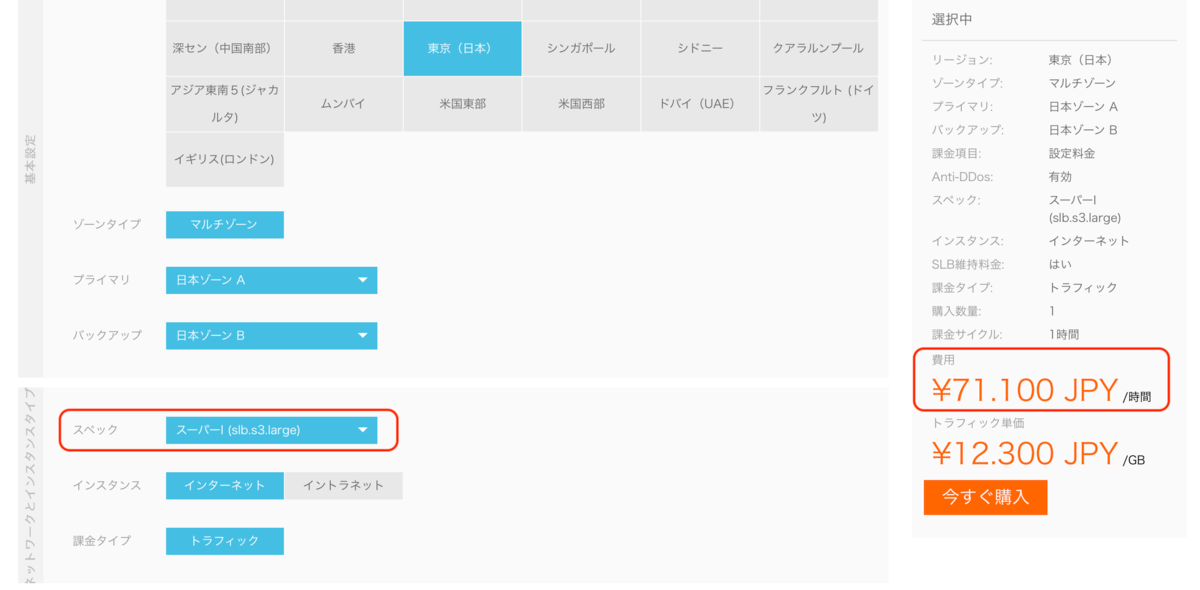Screen dimensions: 1200x590
Task: Select the ムンバイ region
Action: [344, 103]
